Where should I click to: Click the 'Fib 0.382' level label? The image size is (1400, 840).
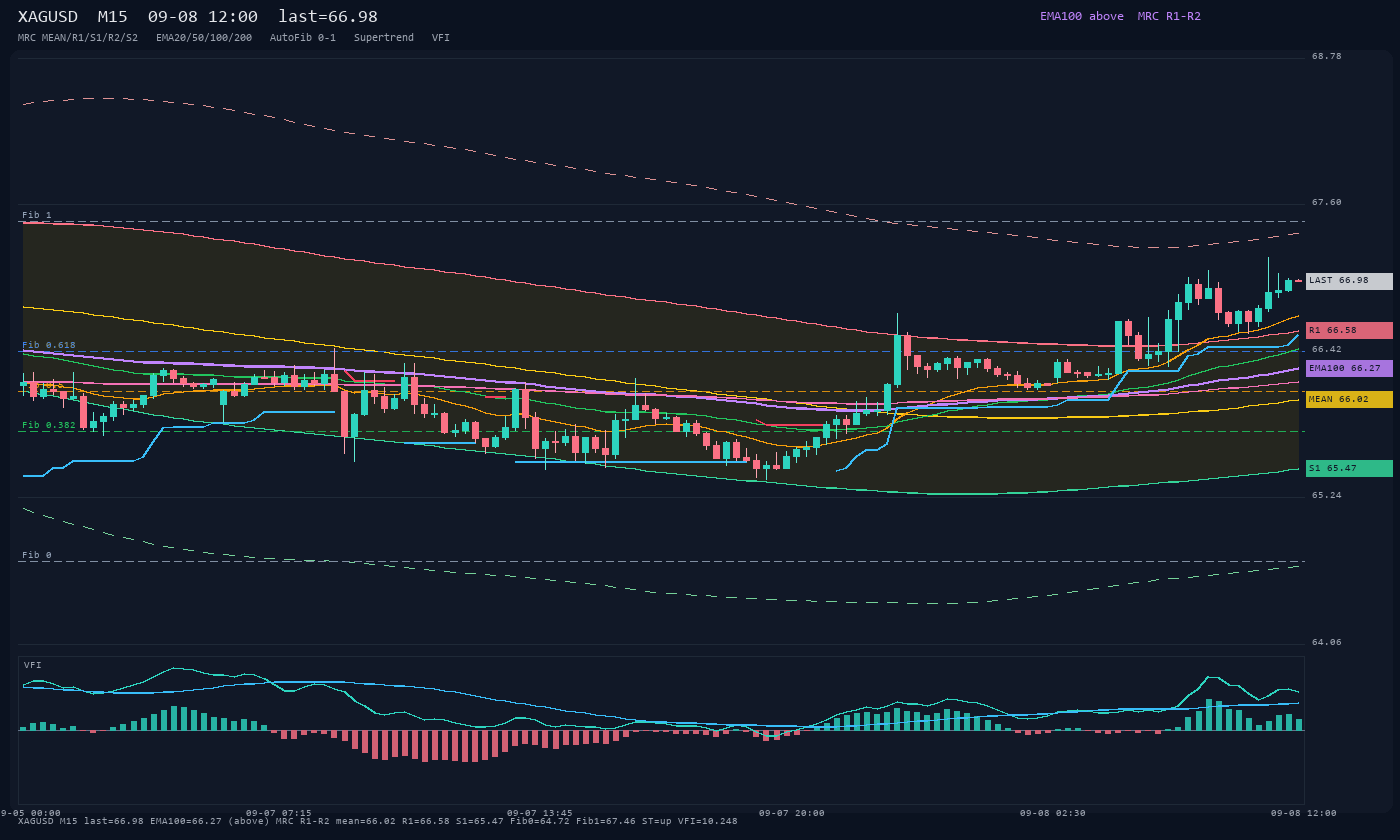pyautogui.click(x=49, y=425)
